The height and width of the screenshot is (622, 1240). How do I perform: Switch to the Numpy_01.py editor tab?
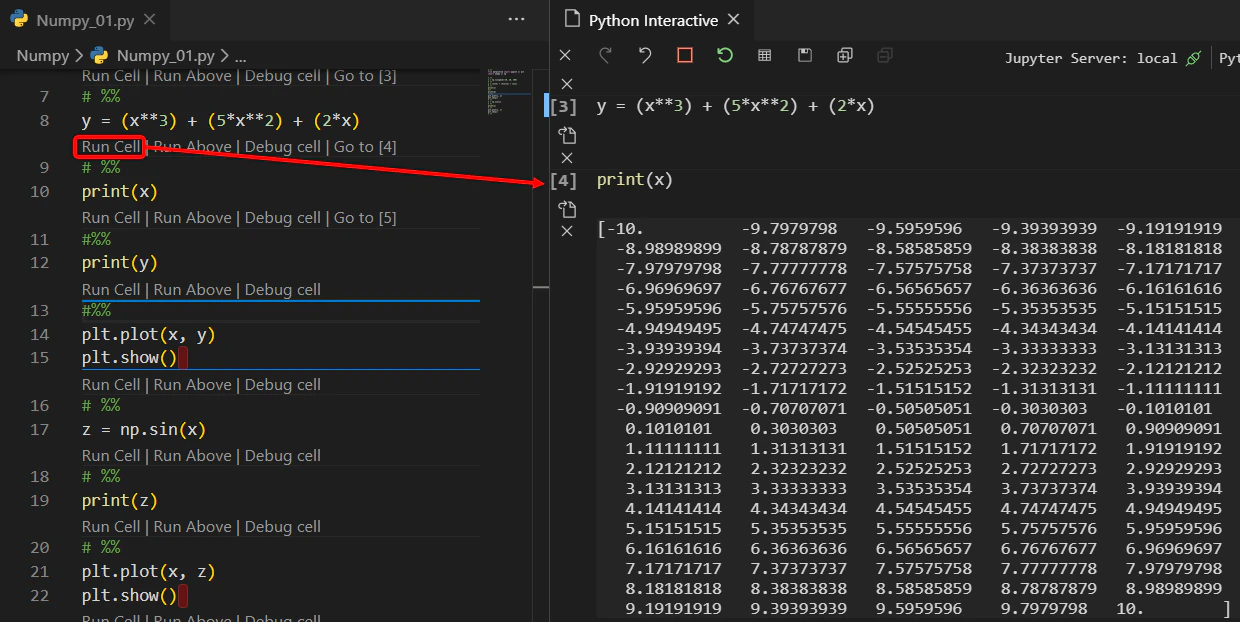84,20
